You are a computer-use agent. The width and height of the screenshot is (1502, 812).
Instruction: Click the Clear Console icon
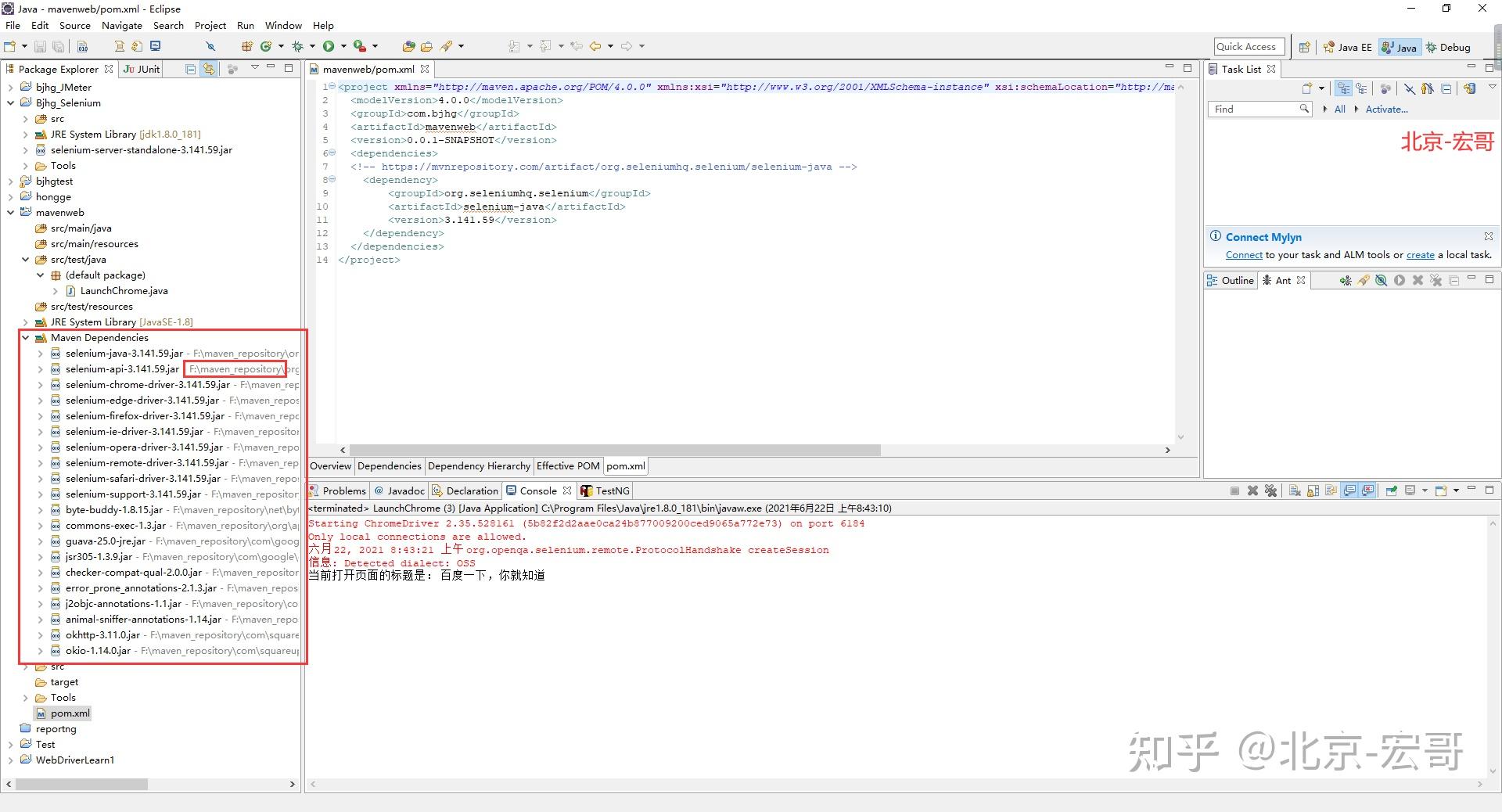point(1295,490)
